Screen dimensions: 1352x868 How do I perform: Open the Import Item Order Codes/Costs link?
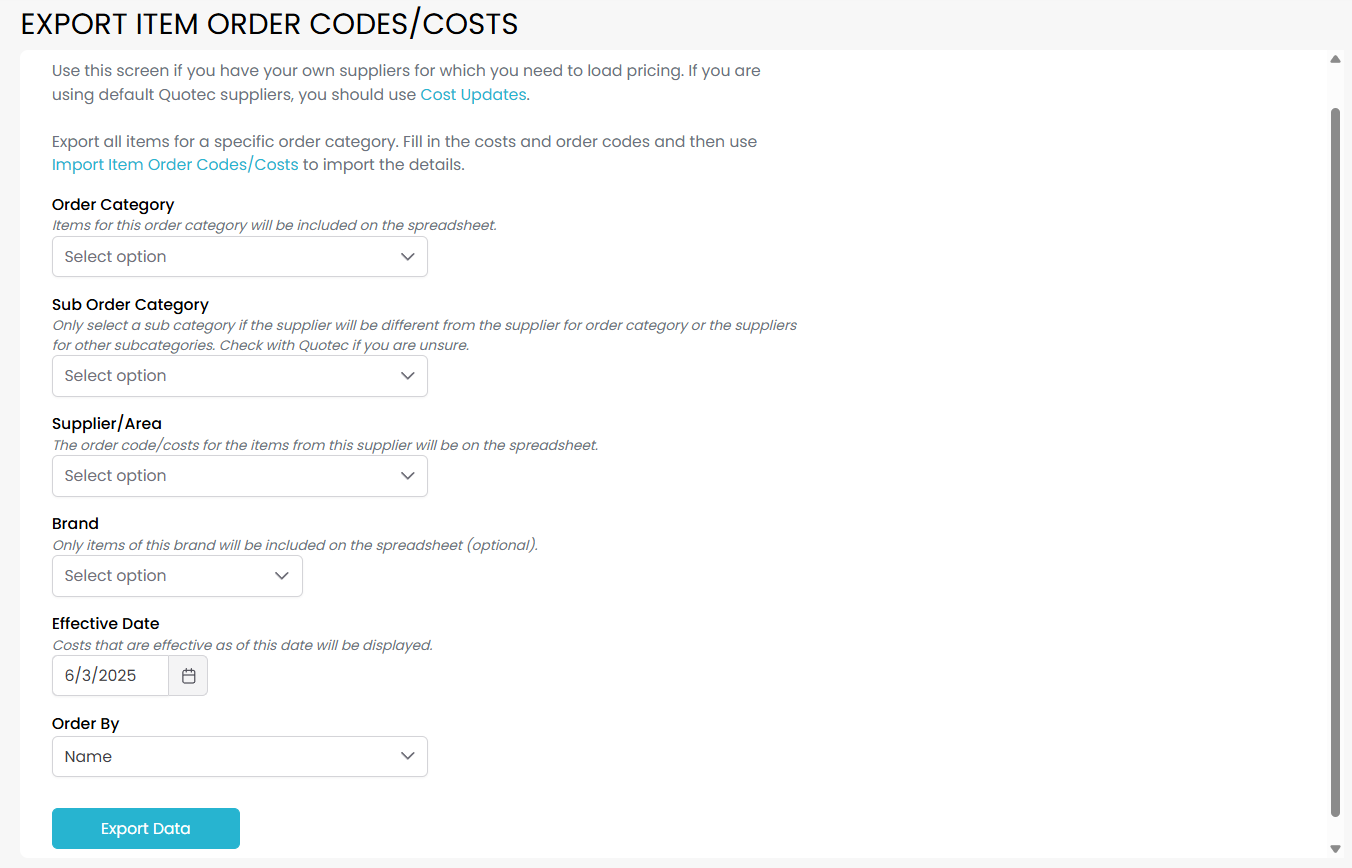175,165
